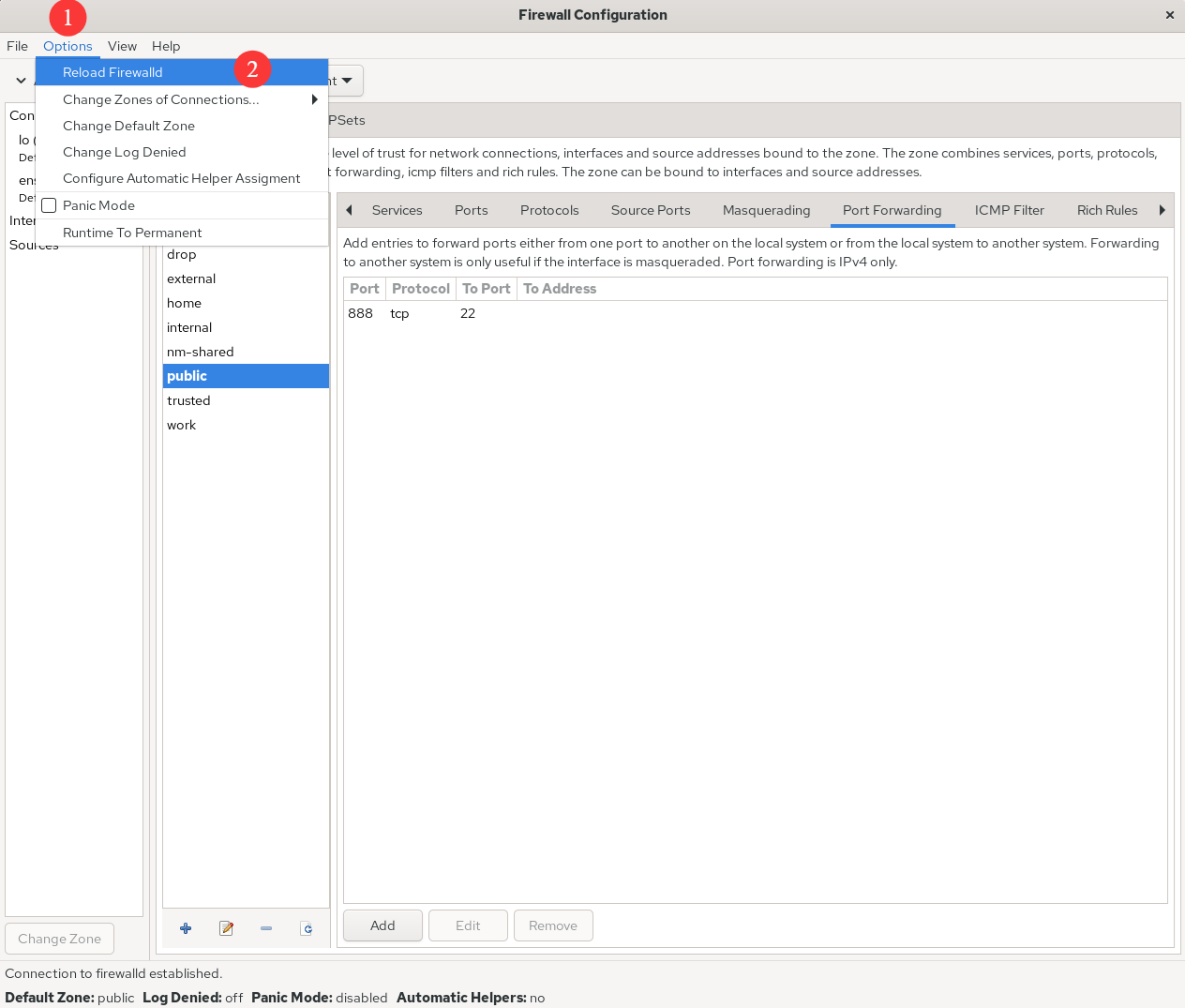Screen dimensions: 1185x1008
Task: Choose Runtime To Permanent option
Action: (132, 233)
